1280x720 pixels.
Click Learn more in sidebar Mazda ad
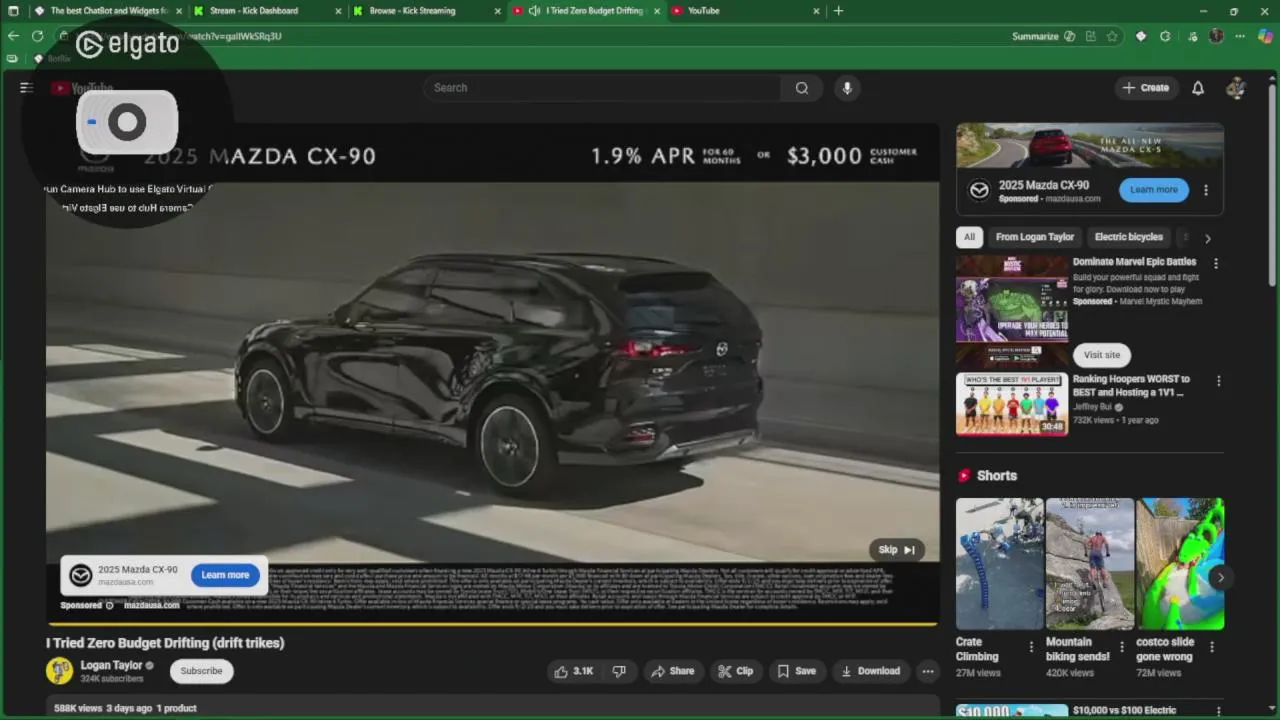click(1154, 190)
